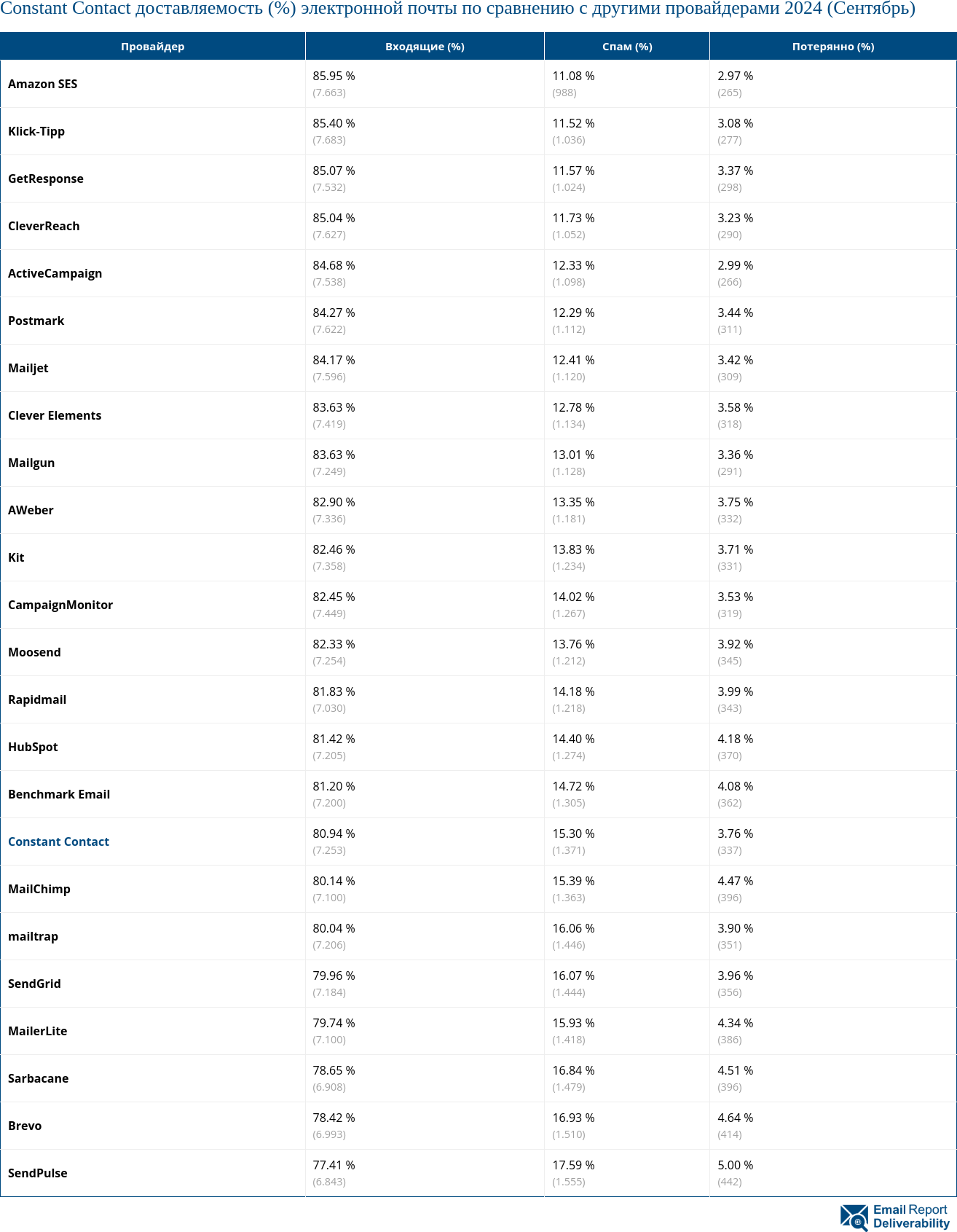Click Amazon SES's 11.08 % spam value
Image resolution: width=957 pixels, height=1232 pixels.
[573, 76]
